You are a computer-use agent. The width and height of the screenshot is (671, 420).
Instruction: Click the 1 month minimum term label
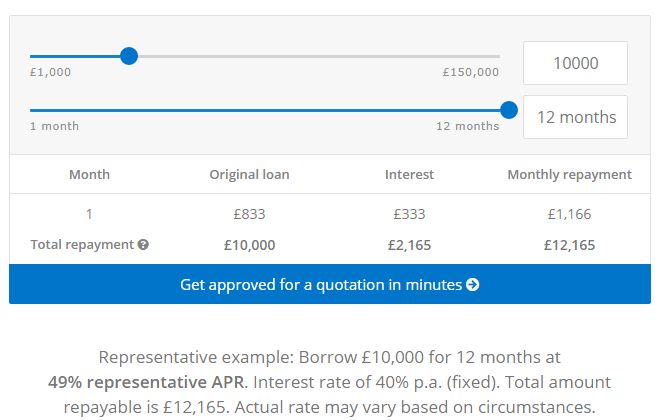point(54,126)
